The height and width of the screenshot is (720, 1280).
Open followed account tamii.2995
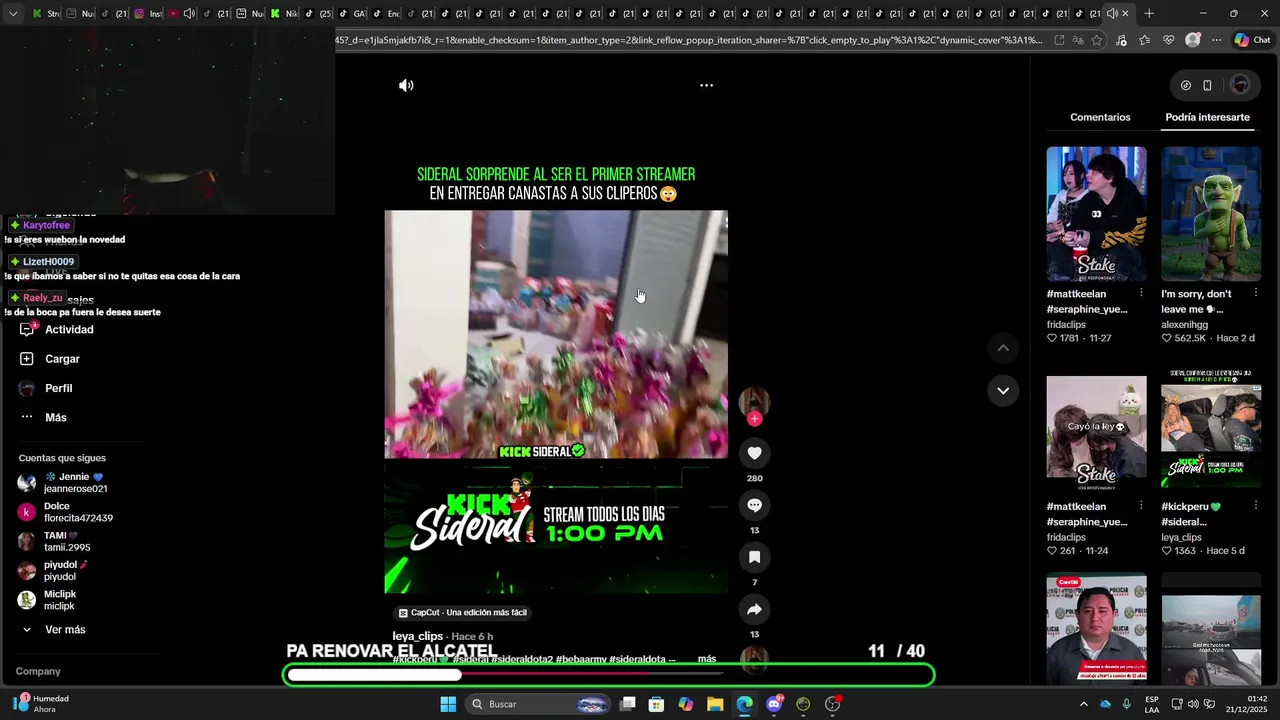tap(66, 541)
